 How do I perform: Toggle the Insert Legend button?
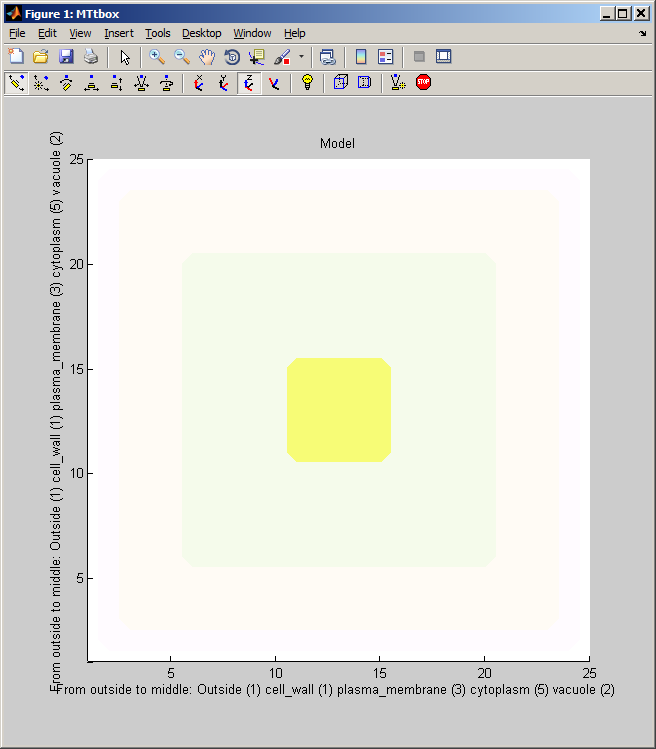[386, 57]
